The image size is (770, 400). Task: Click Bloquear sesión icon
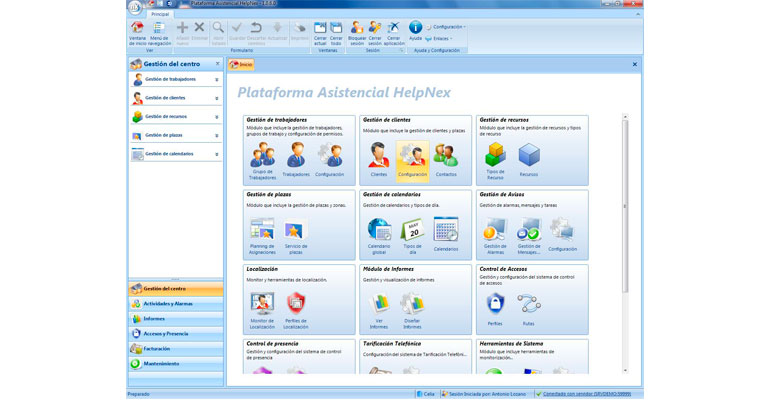[357, 33]
